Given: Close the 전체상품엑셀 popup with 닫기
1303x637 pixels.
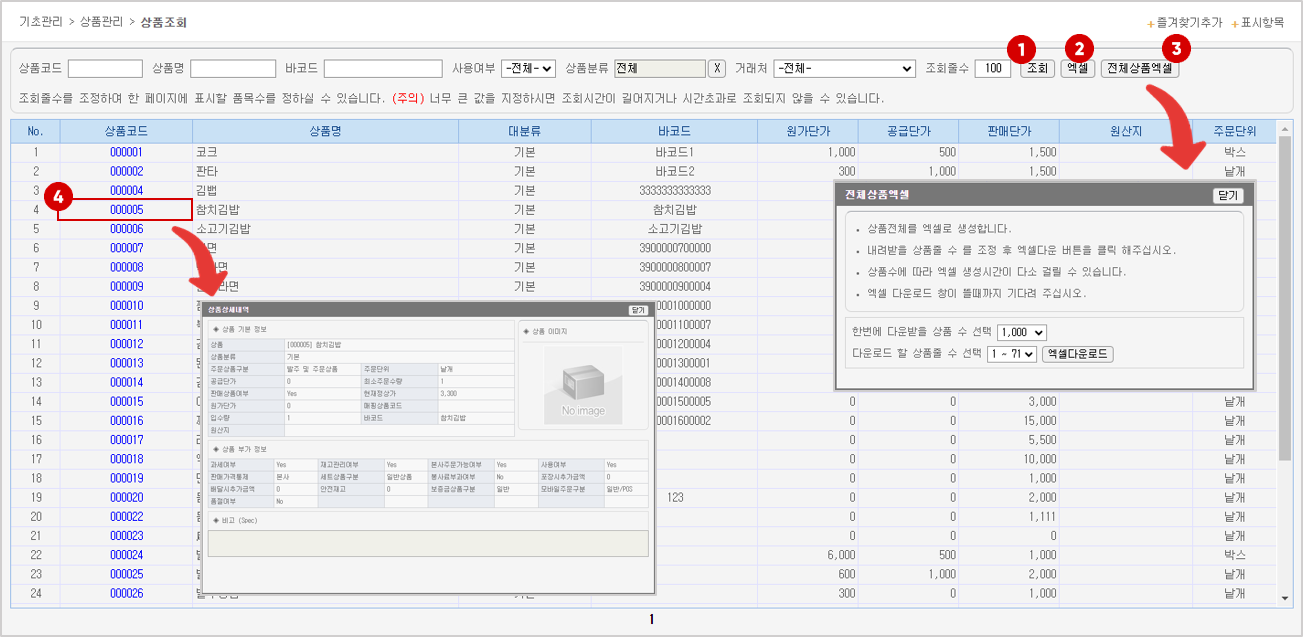Looking at the screenshot, I should [x=1227, y=196].
